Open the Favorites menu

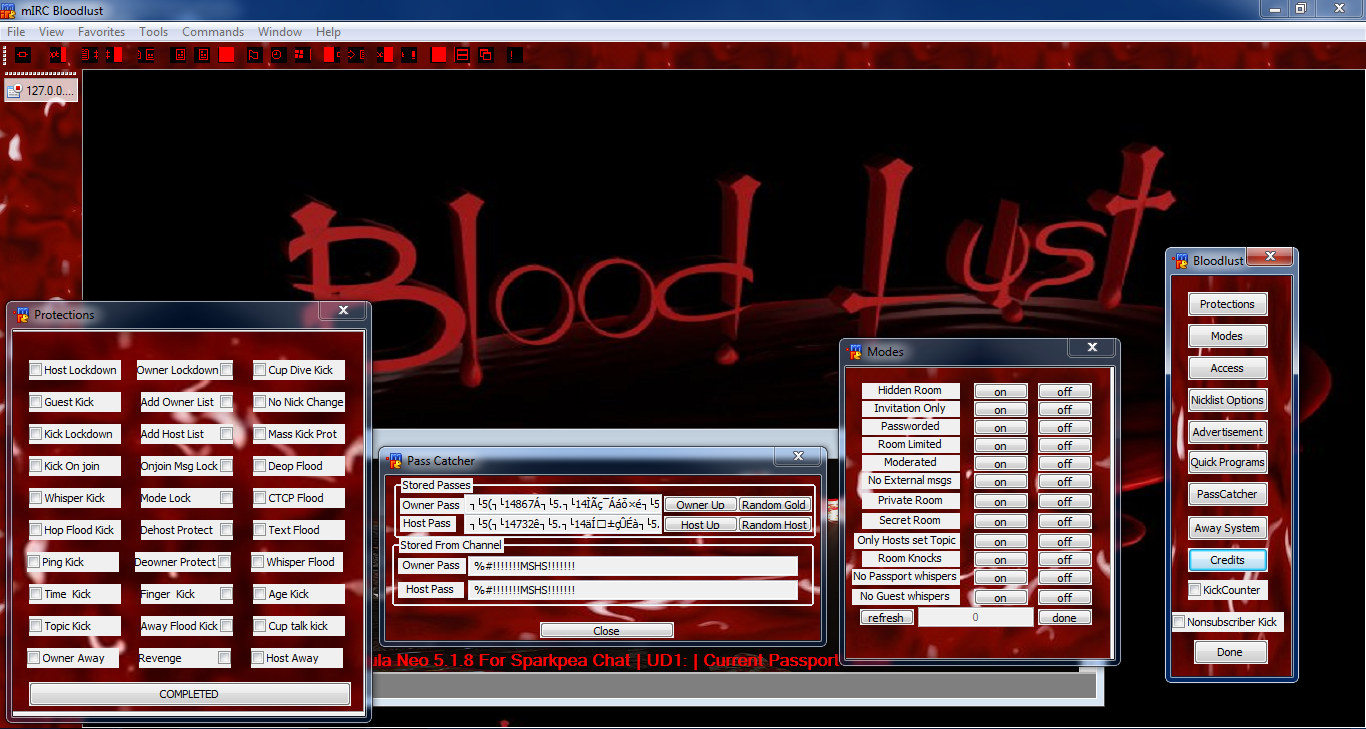tap(101, 32)
